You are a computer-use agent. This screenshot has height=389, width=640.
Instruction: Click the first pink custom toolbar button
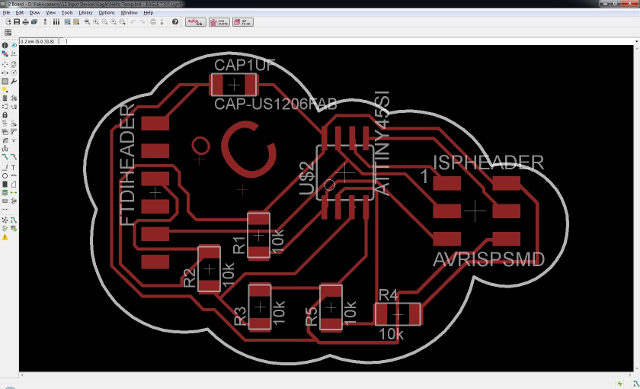click(196, 22)
